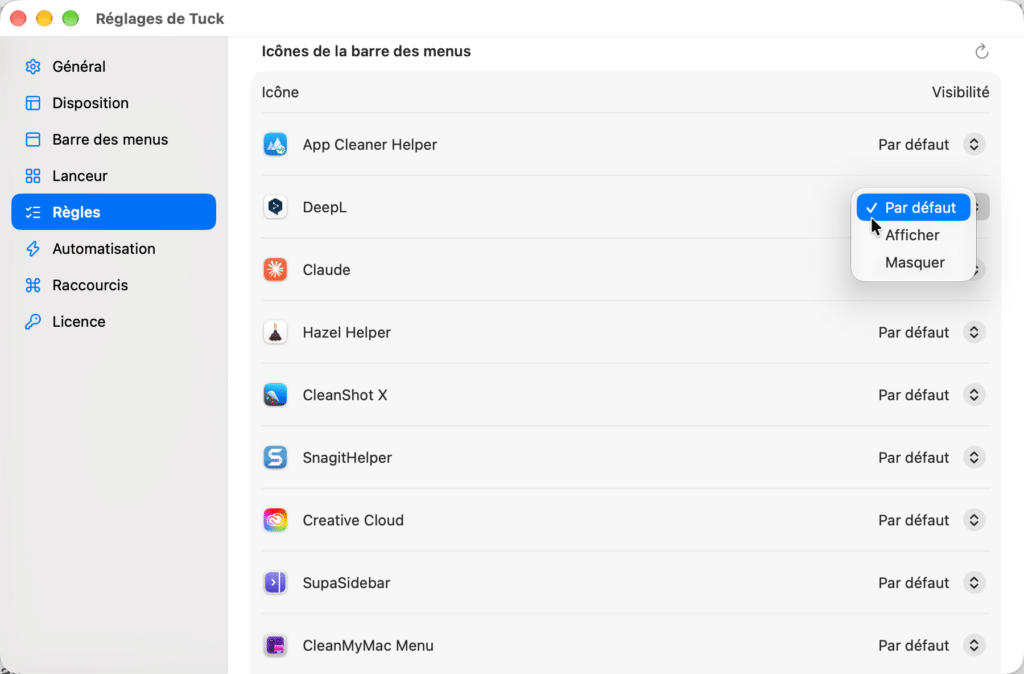Viewport: 1024px width, 674px height.
Task: Open visibility dropdown for App Cleaner Helper
Action: [974, 144]
